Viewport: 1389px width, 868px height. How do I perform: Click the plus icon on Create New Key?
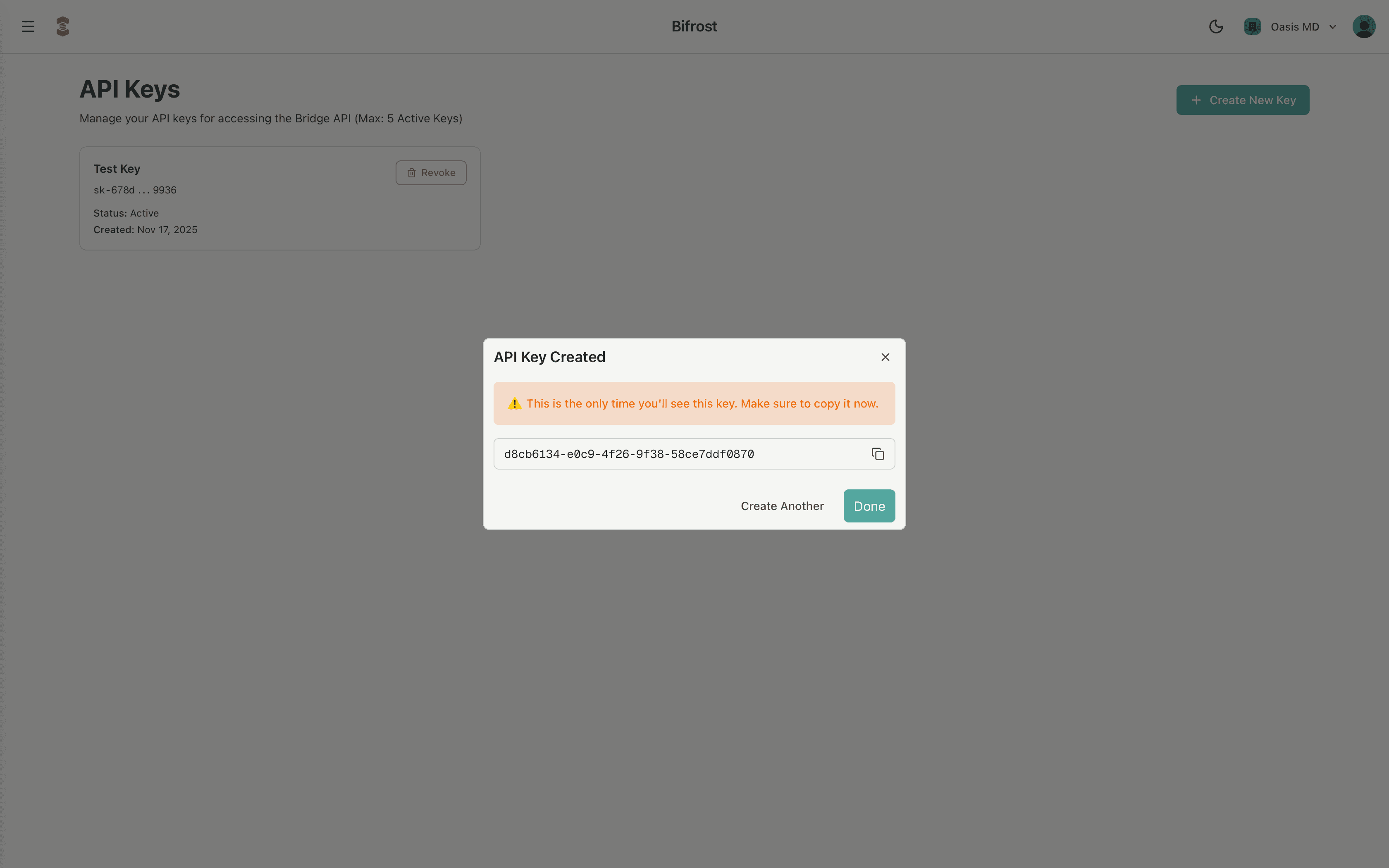click(1196, 100)
